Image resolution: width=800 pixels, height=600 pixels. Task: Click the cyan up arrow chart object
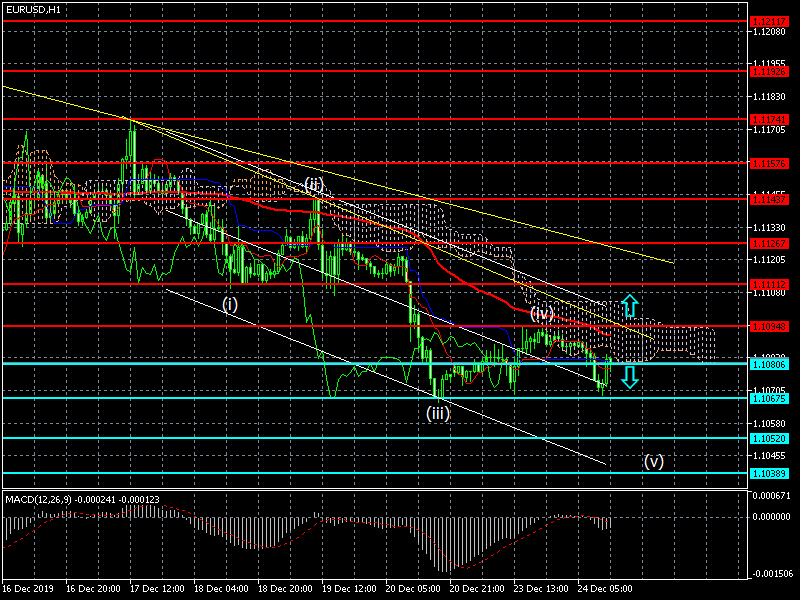click(630, 306)
